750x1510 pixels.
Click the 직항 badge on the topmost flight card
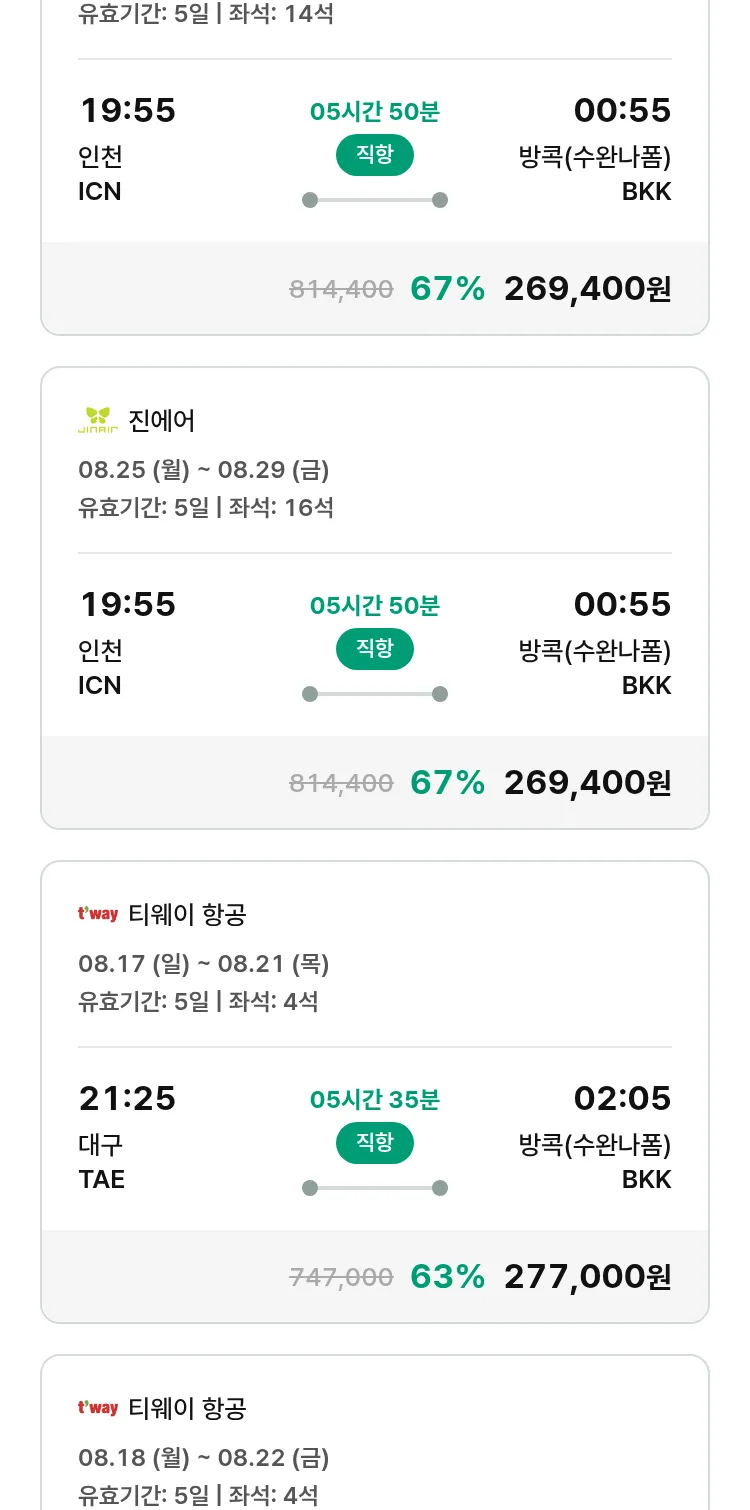[x=375, y=155]
